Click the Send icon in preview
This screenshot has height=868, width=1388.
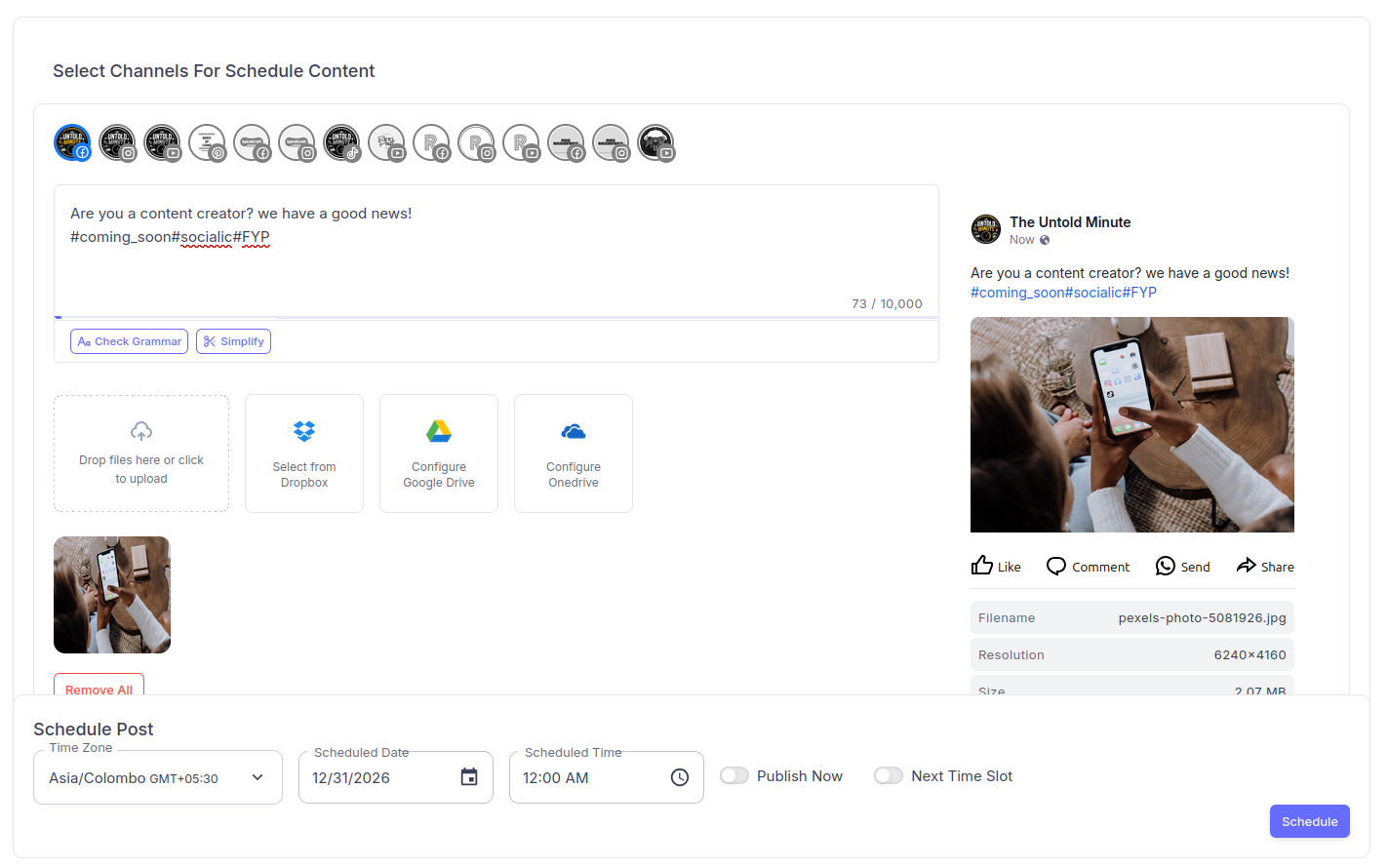click(x=1166, y=567)
